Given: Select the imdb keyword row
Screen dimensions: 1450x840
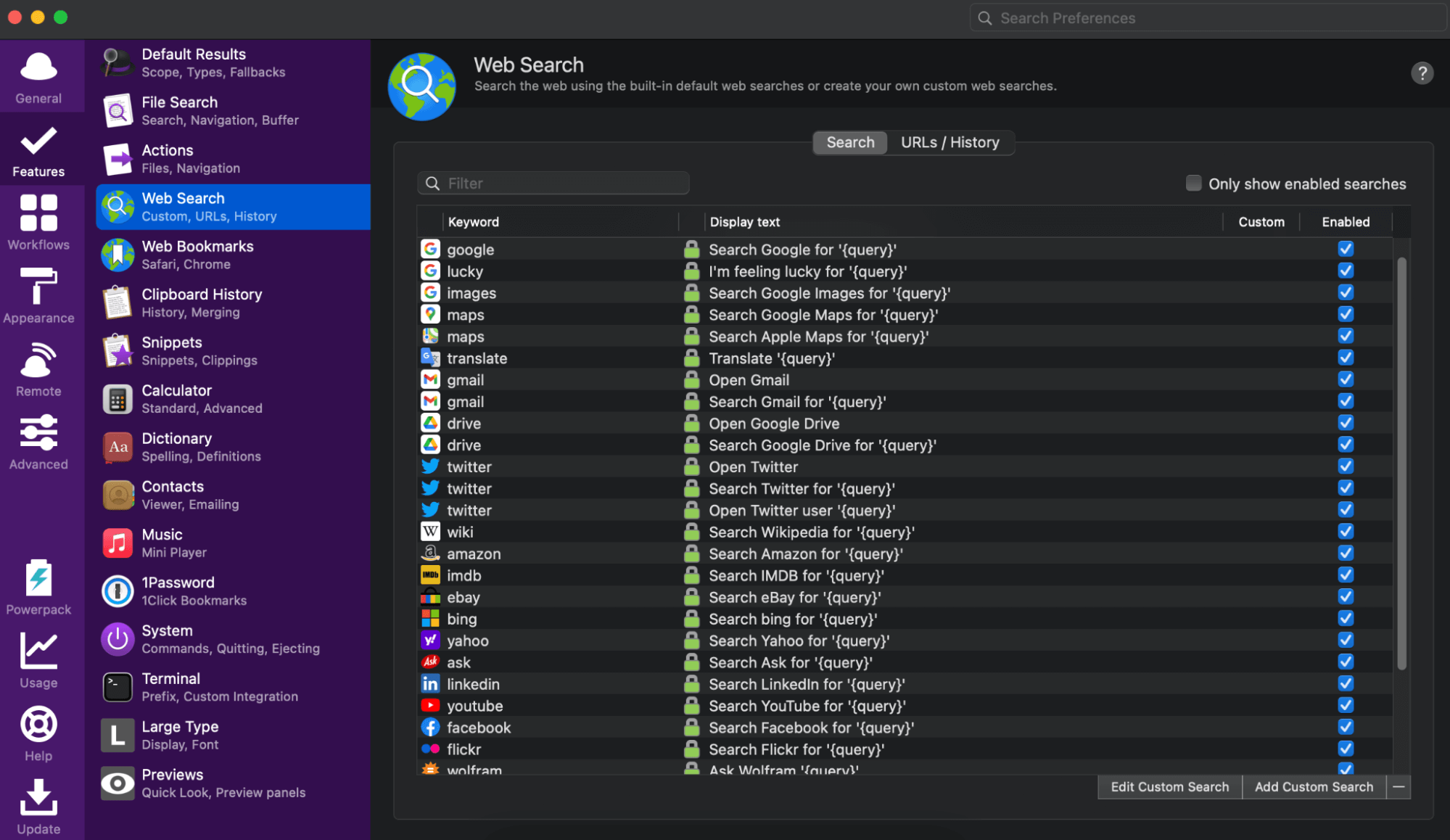Looking at the screenshot, I should (x=905, y=575).
